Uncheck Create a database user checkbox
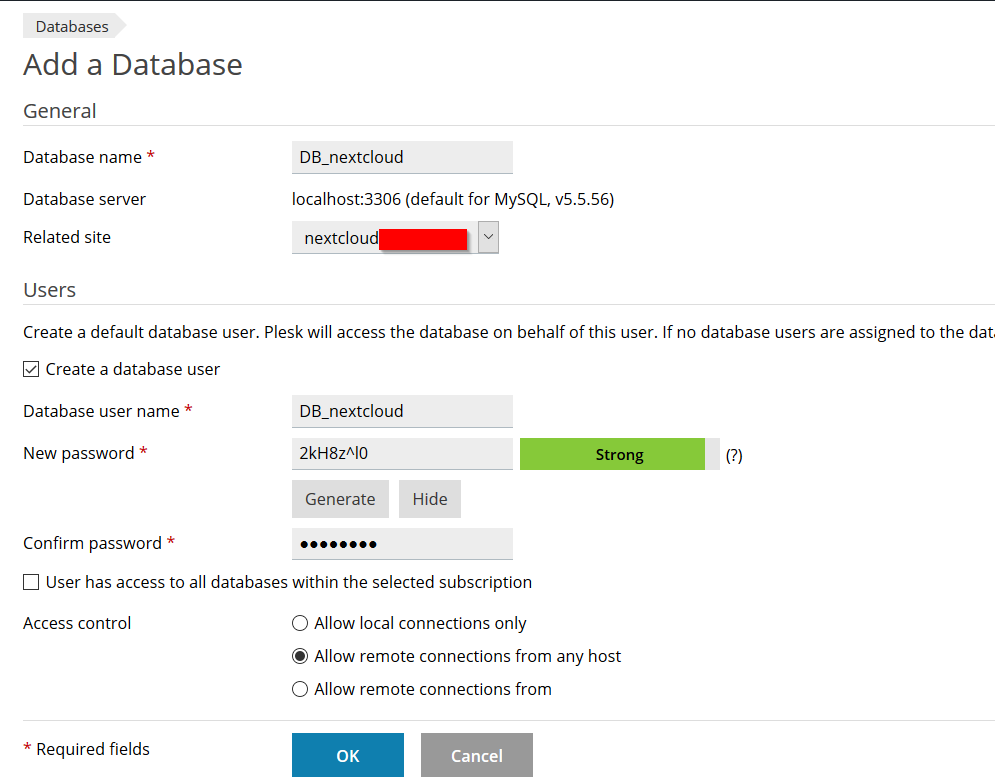This screenshot has width=995, height=782. (31, 369)
